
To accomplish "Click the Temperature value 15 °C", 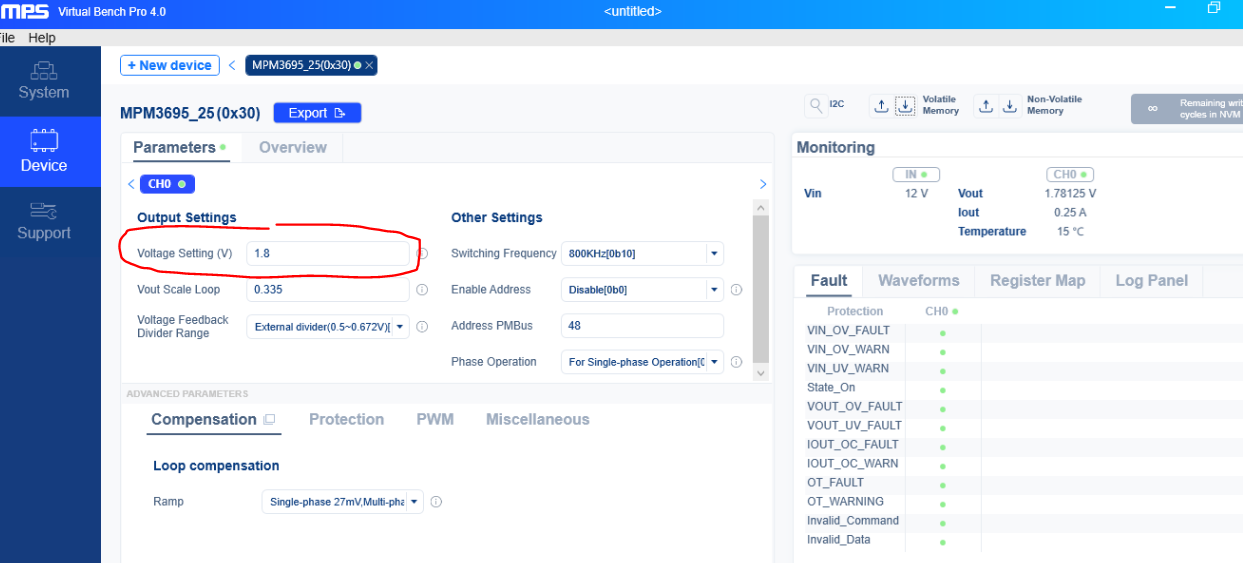I will [1070, 232].
